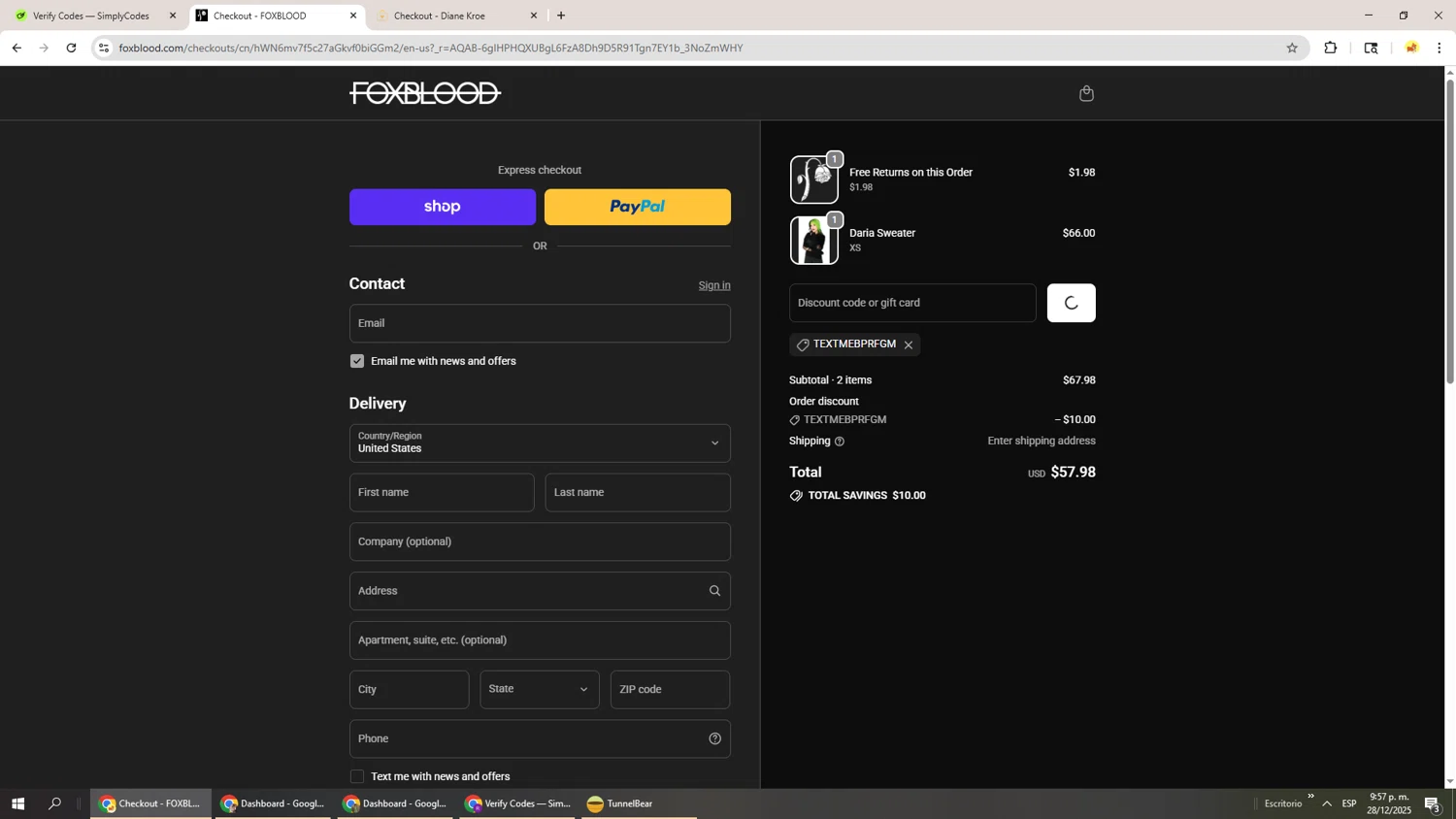Image resolution: width=1456 pixels, height=819 pixels.
Task: Open the media search side panel icon
Action: click(1371, 48)
